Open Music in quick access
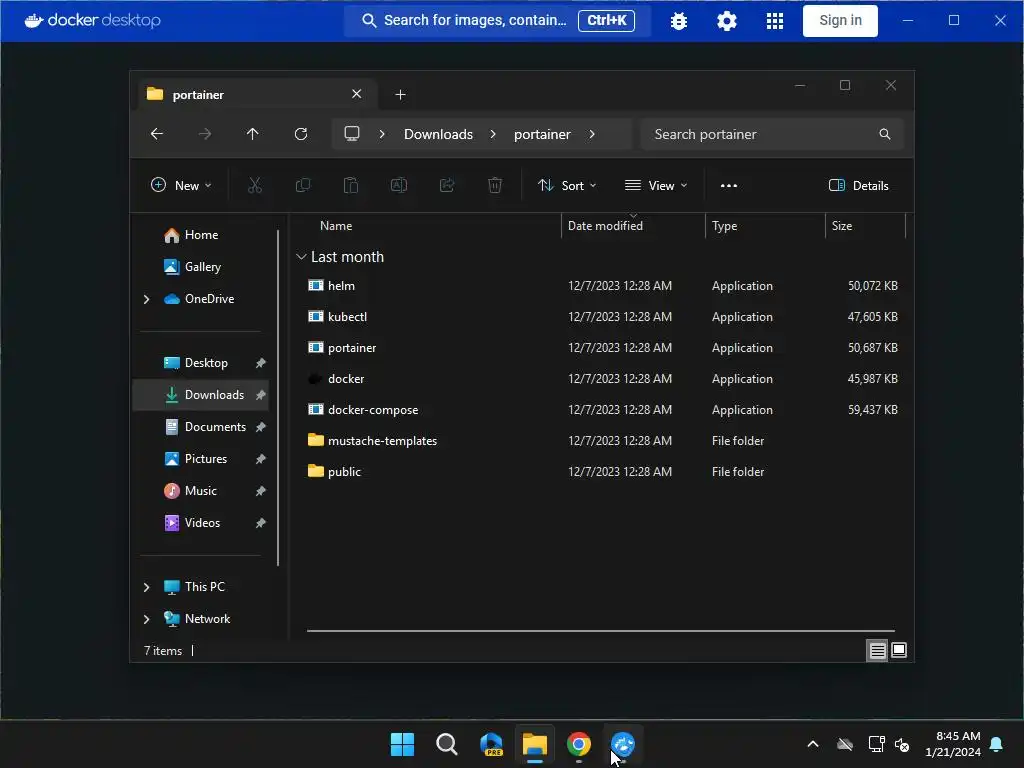1024x768 pixels. [x=200, y=490]
